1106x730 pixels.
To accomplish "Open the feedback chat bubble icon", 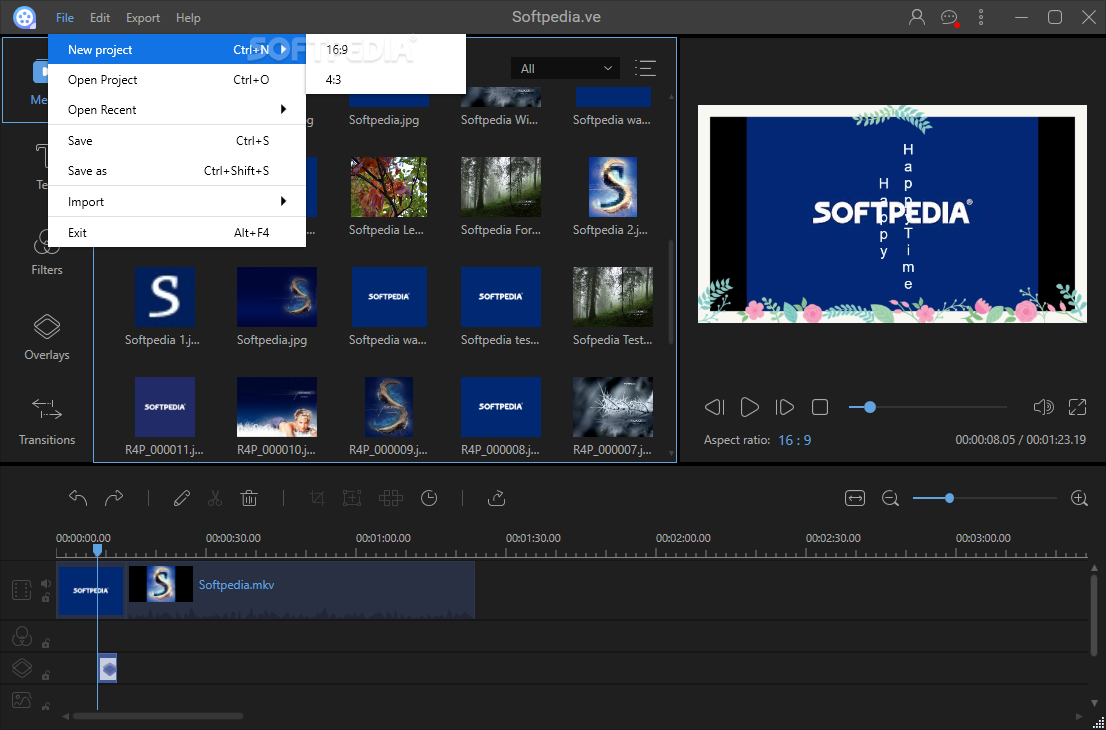I will click(949, 18).
